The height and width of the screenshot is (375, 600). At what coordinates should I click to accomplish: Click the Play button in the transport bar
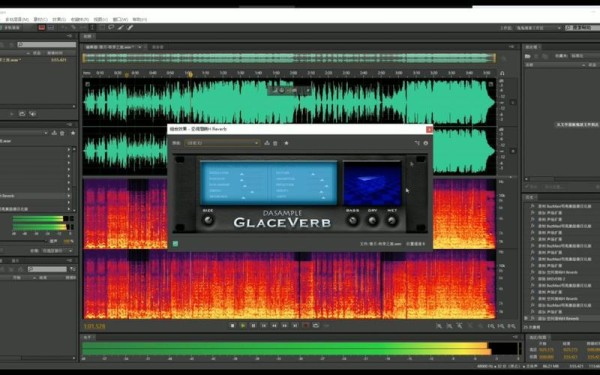click(243, 326)
